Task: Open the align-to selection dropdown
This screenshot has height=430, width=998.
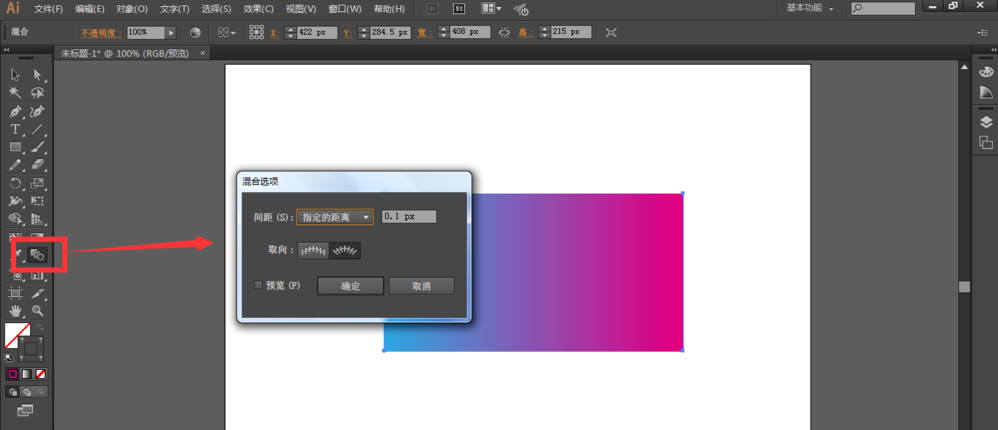Action: coord(227,32)
